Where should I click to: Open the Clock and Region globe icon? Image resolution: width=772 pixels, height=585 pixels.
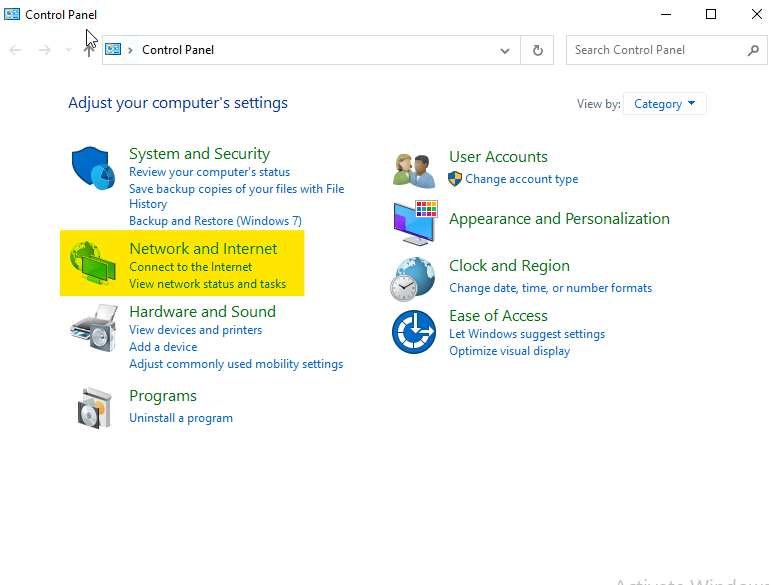(x=413, y=279)
